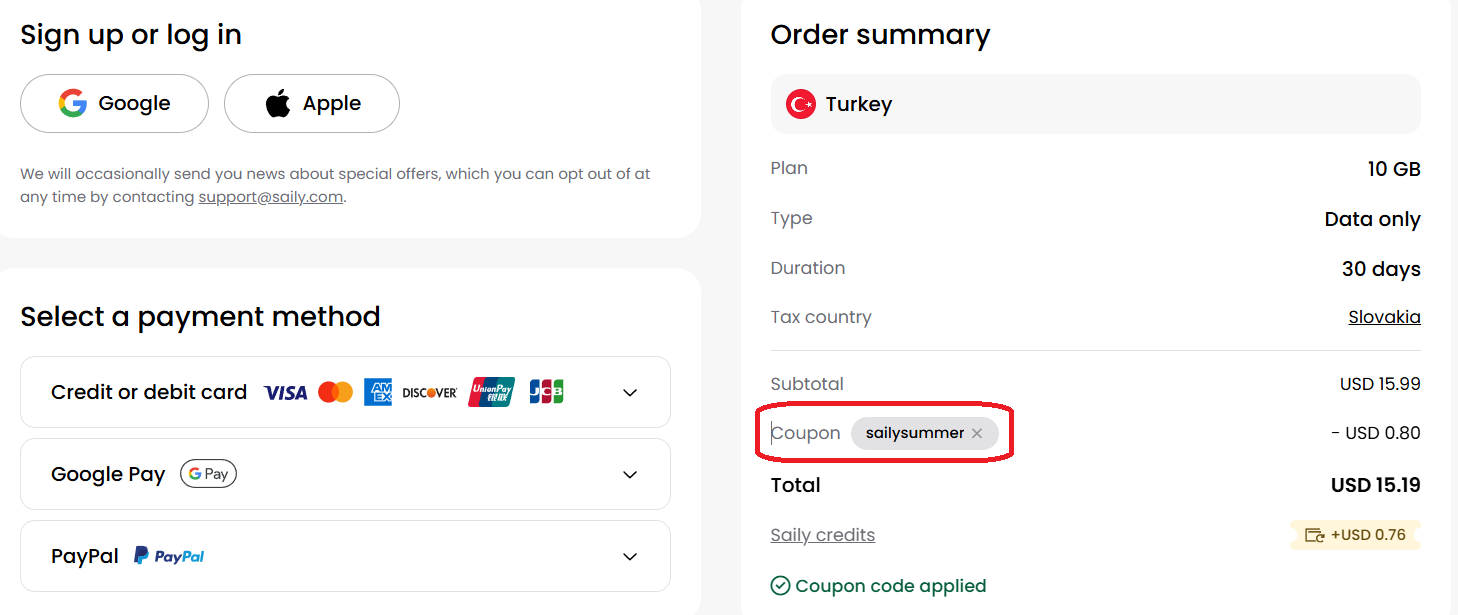Open the support@saily.com email link

pos(270,197)
